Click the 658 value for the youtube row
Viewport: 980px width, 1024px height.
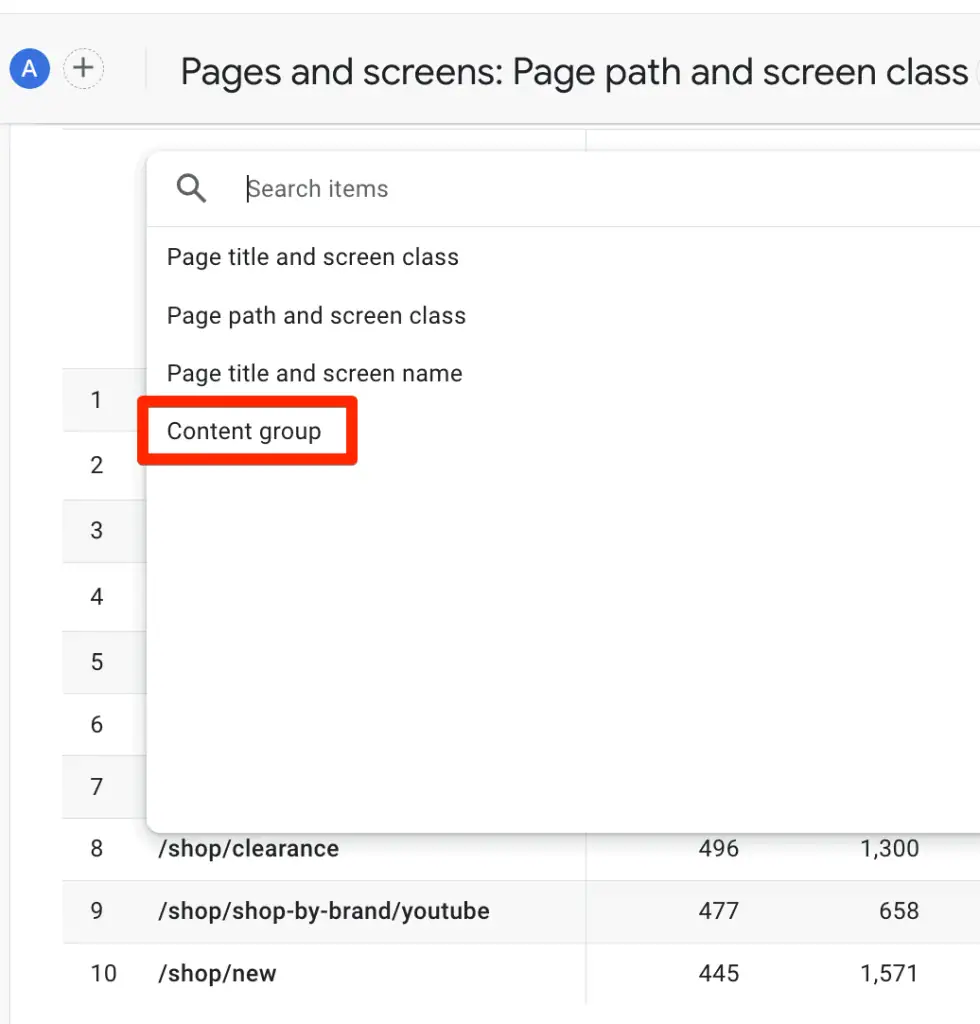click(x=899, y=911)
